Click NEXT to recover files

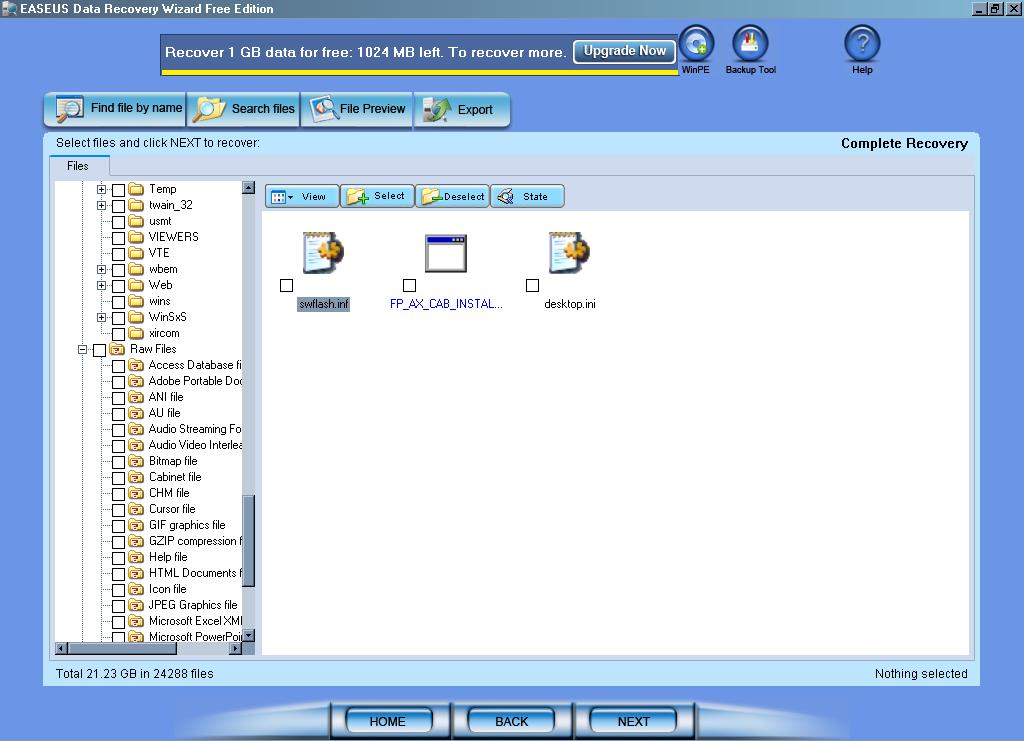click(x=633, y=721)
